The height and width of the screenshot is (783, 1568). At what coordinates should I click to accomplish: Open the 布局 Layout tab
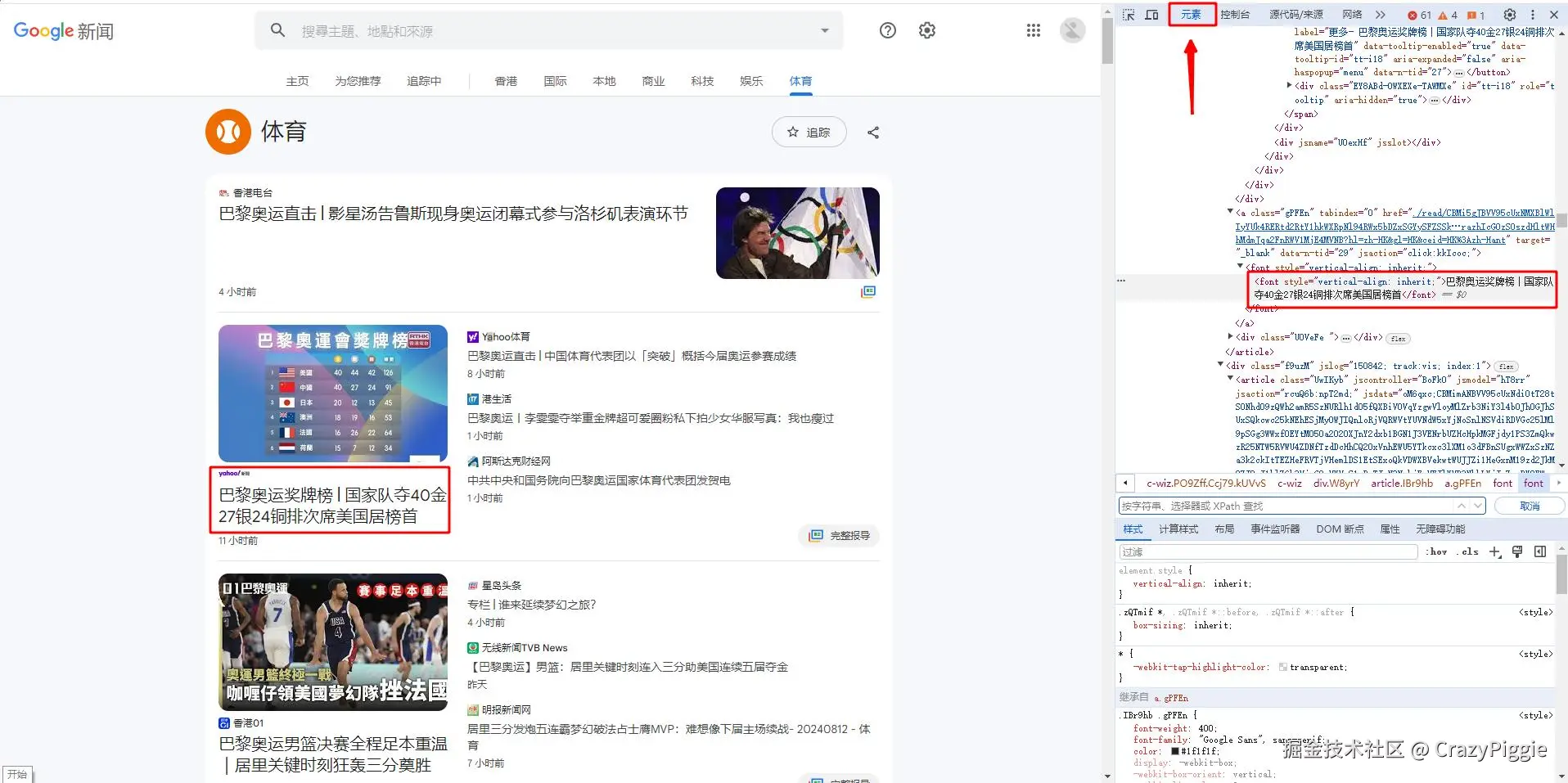(x=1224, y=529)
